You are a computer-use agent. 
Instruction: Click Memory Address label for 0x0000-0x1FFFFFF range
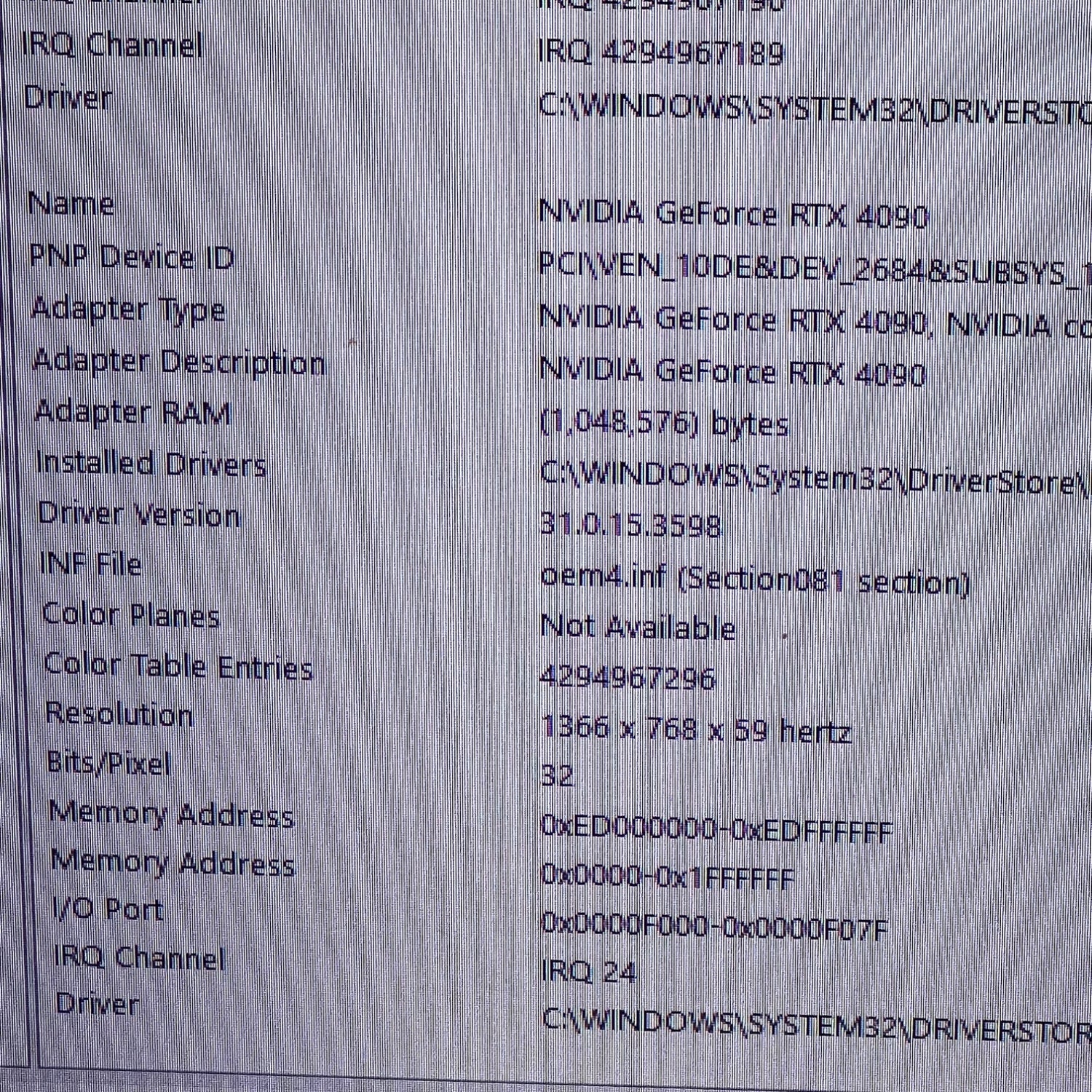point(173,863)
